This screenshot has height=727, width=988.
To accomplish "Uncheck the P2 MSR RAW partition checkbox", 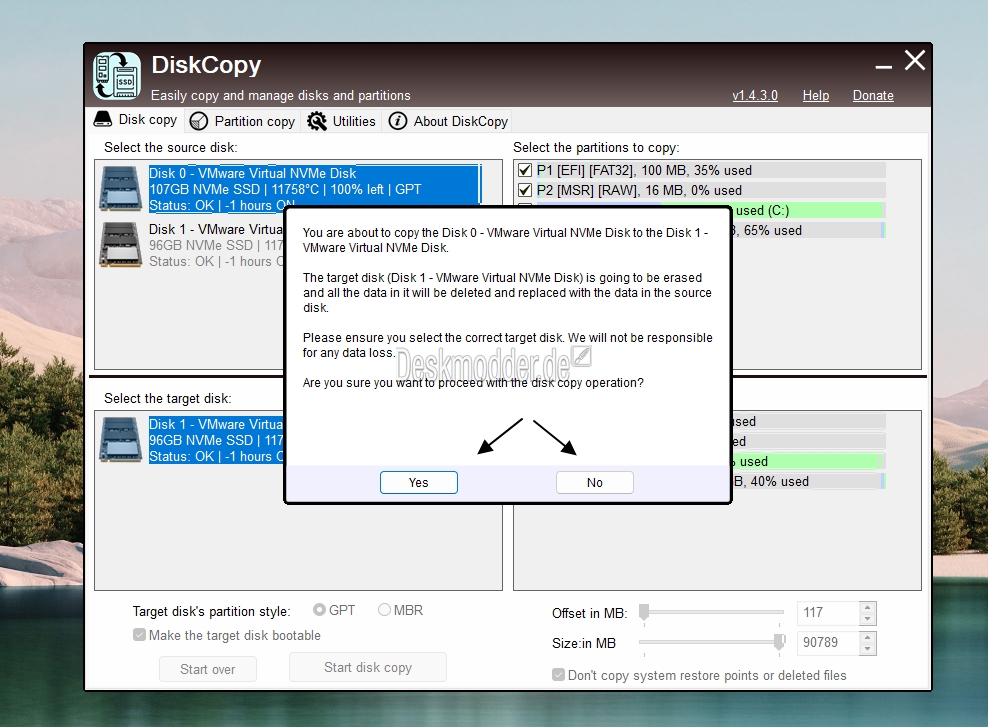I will click(524, 190).
